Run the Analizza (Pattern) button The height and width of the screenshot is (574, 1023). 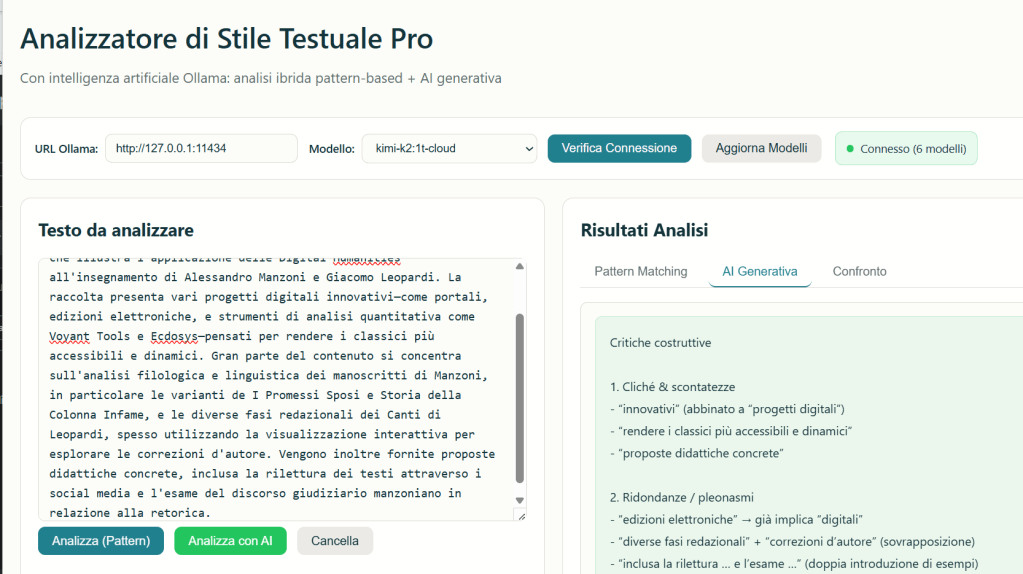point(101,541)
